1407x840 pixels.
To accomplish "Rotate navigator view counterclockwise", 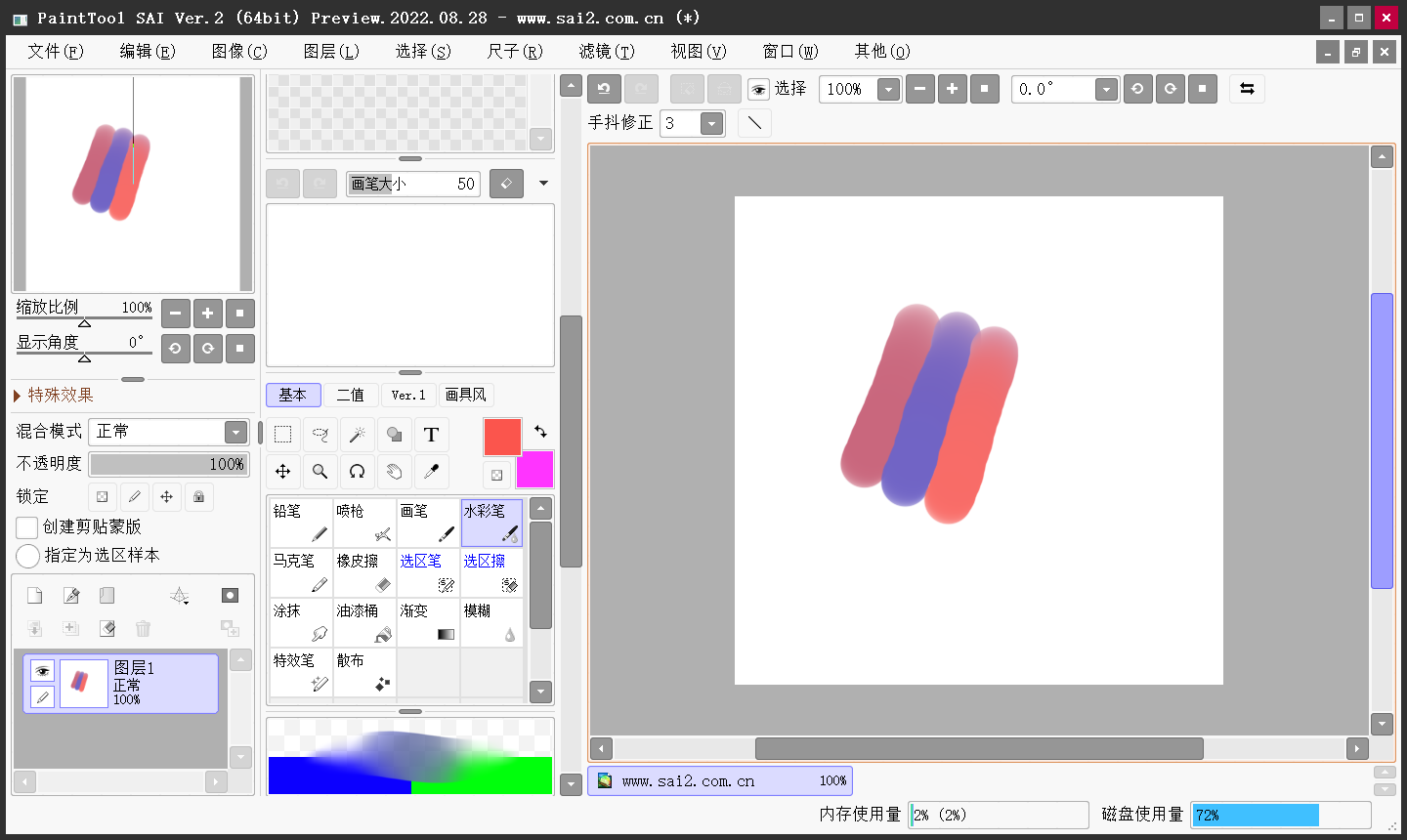I will click(x=176, y=349).
